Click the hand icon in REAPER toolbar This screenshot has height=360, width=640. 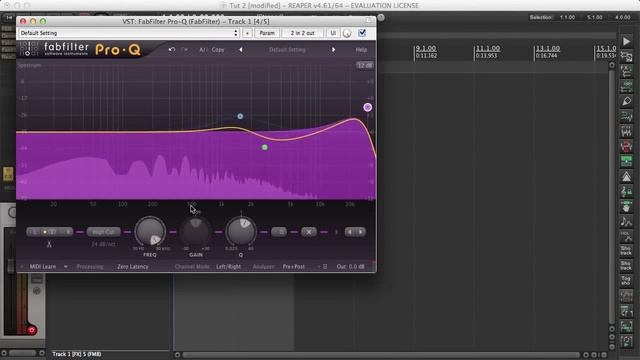tap(626, 207)
